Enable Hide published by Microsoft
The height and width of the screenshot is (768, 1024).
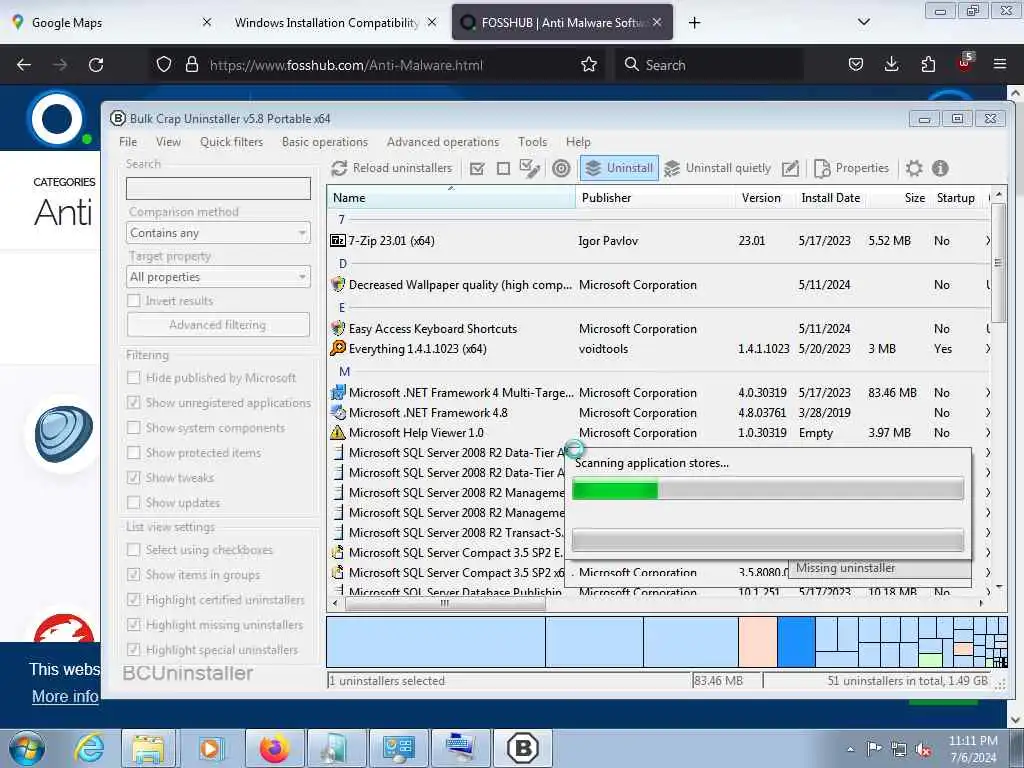pos(134,377)
